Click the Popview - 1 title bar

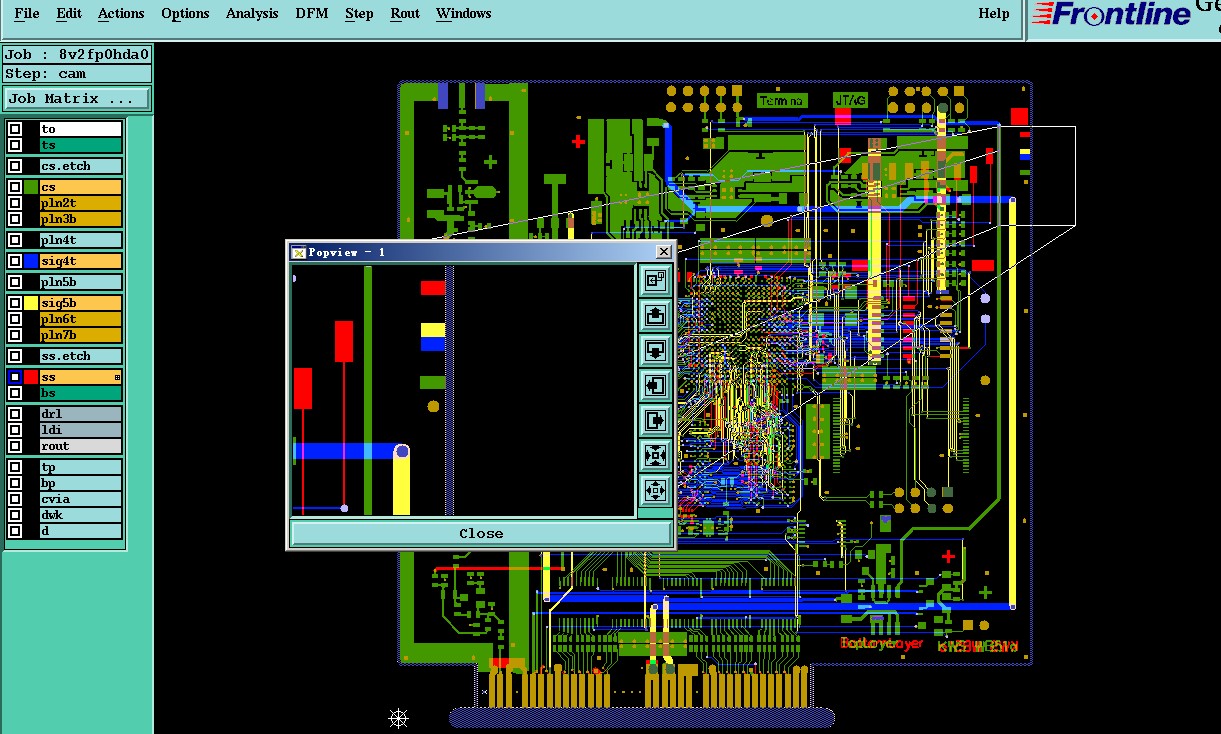480,252
